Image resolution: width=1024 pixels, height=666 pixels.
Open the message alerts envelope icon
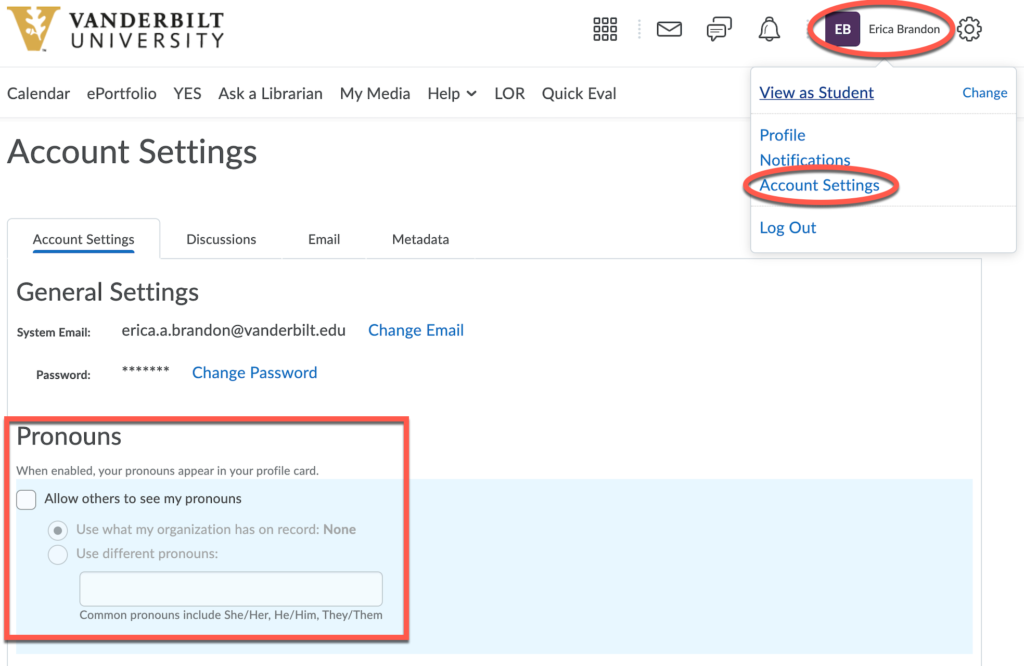coord(669,30)
